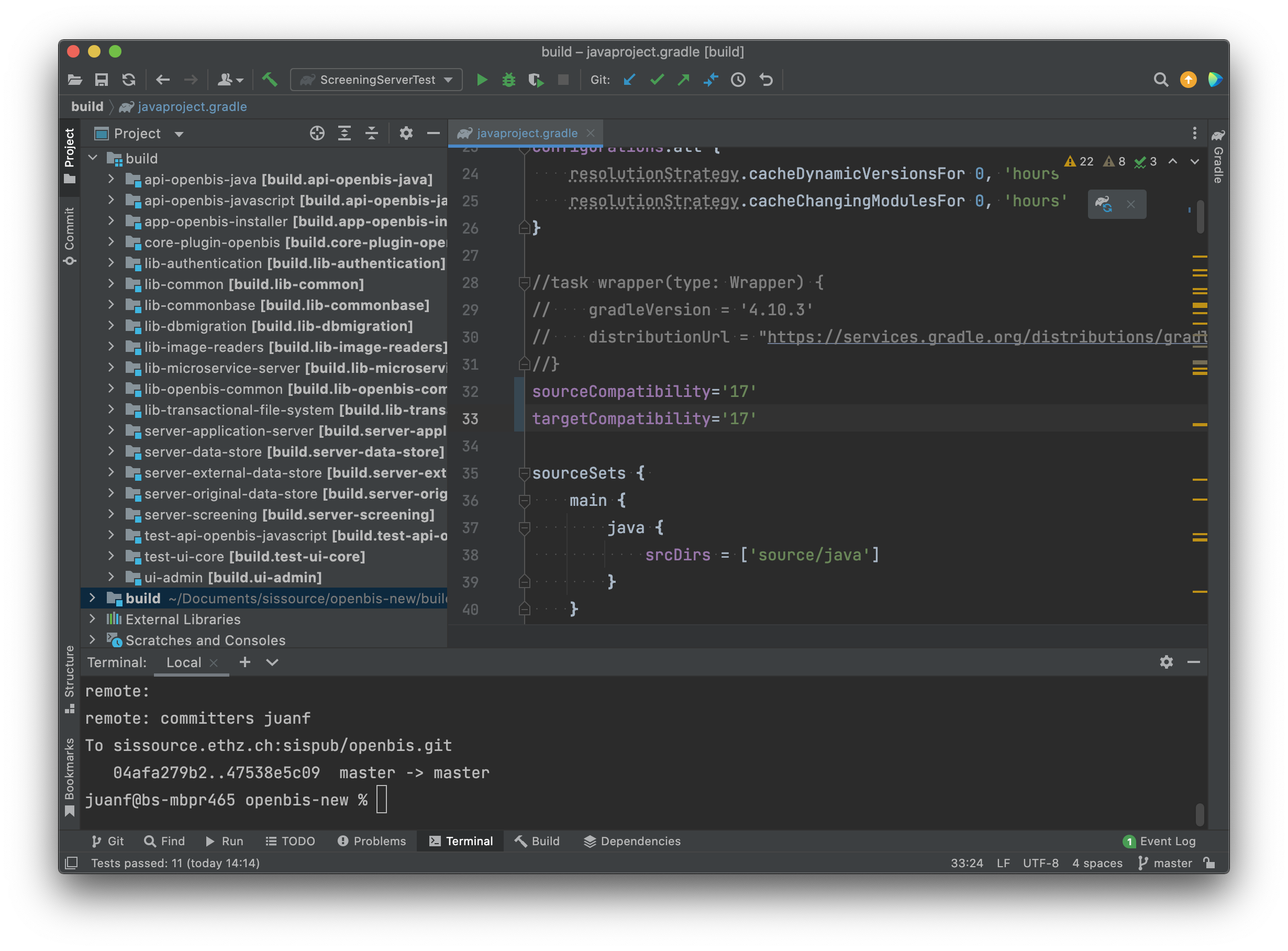Click the Git Commit checkmark icon
Viewport: 1288px width, 951px height.
(x=657, y=80)
